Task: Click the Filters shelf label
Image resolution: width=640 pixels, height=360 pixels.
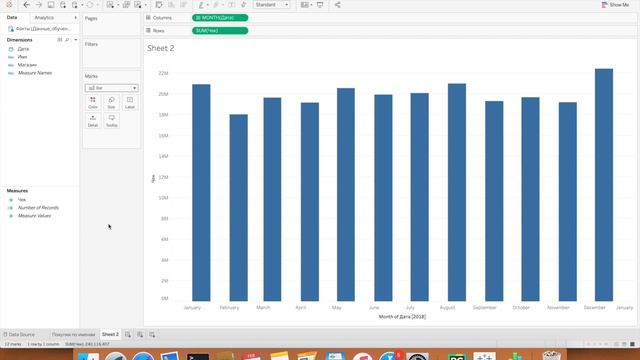Action: tap(91, 44)
